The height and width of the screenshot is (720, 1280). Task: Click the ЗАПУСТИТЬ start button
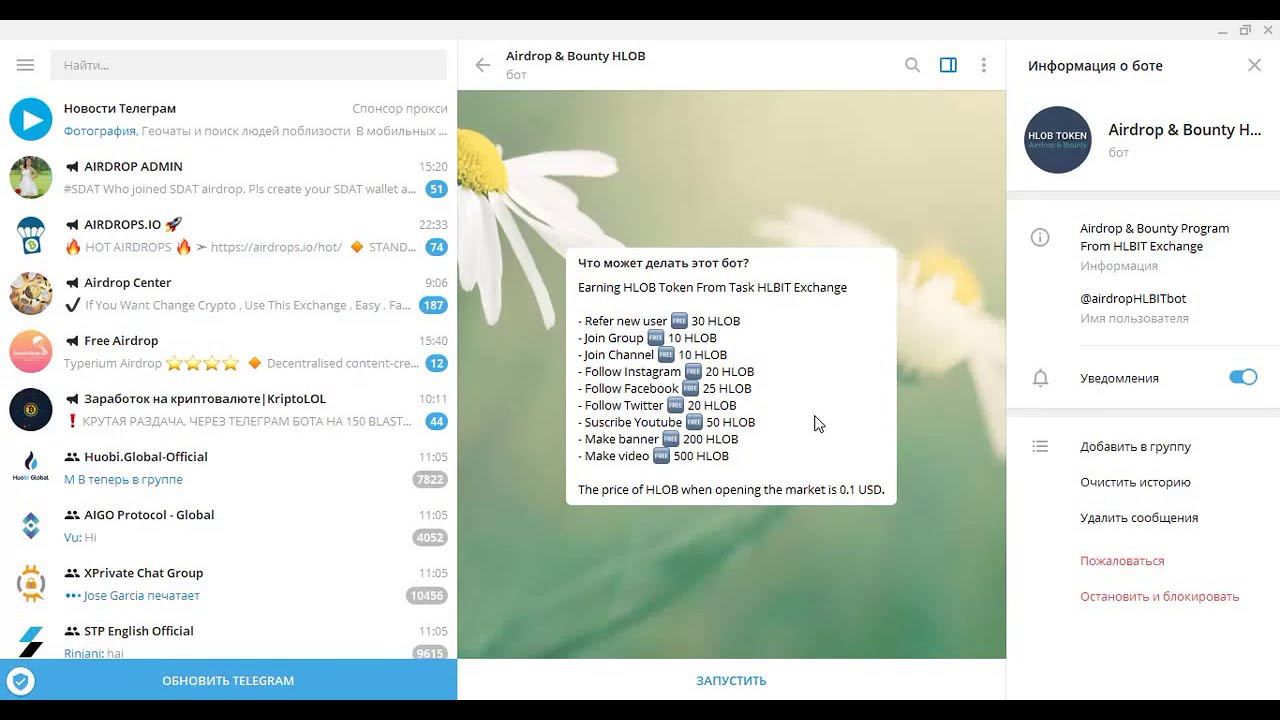pos(731,680)
